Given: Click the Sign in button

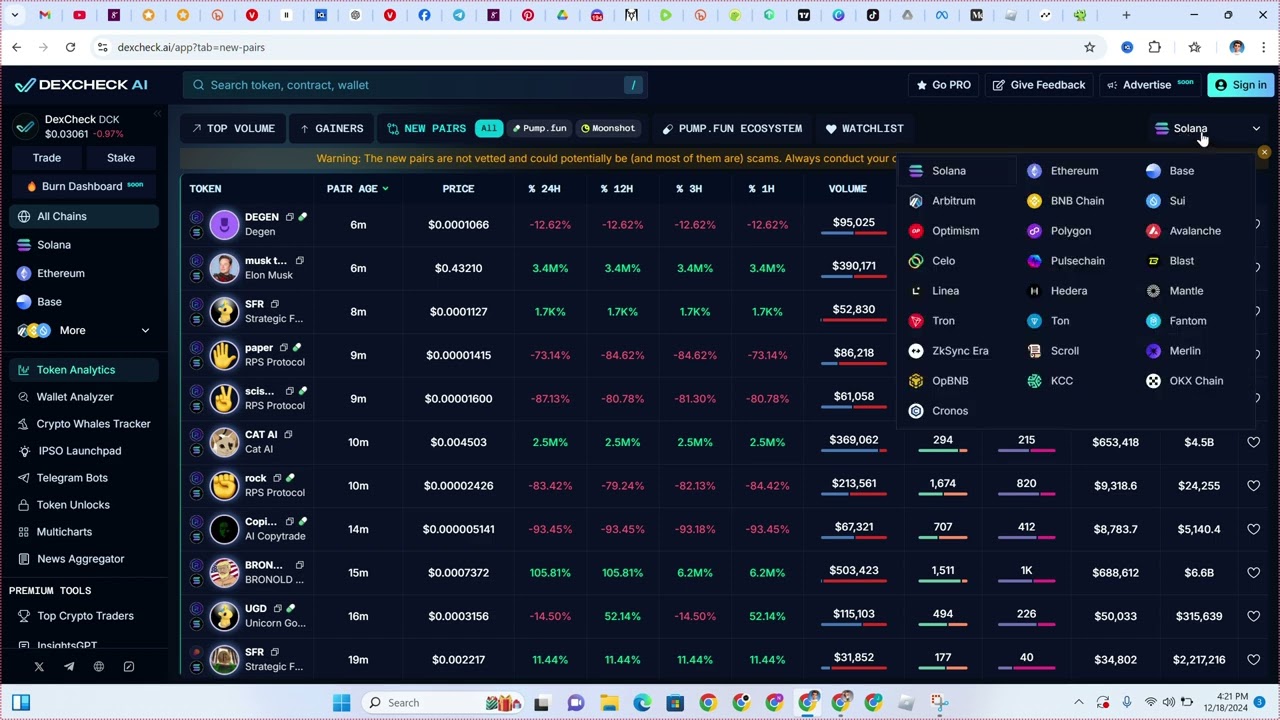Looking at the screenshot, I should [x=1240, y=85].
